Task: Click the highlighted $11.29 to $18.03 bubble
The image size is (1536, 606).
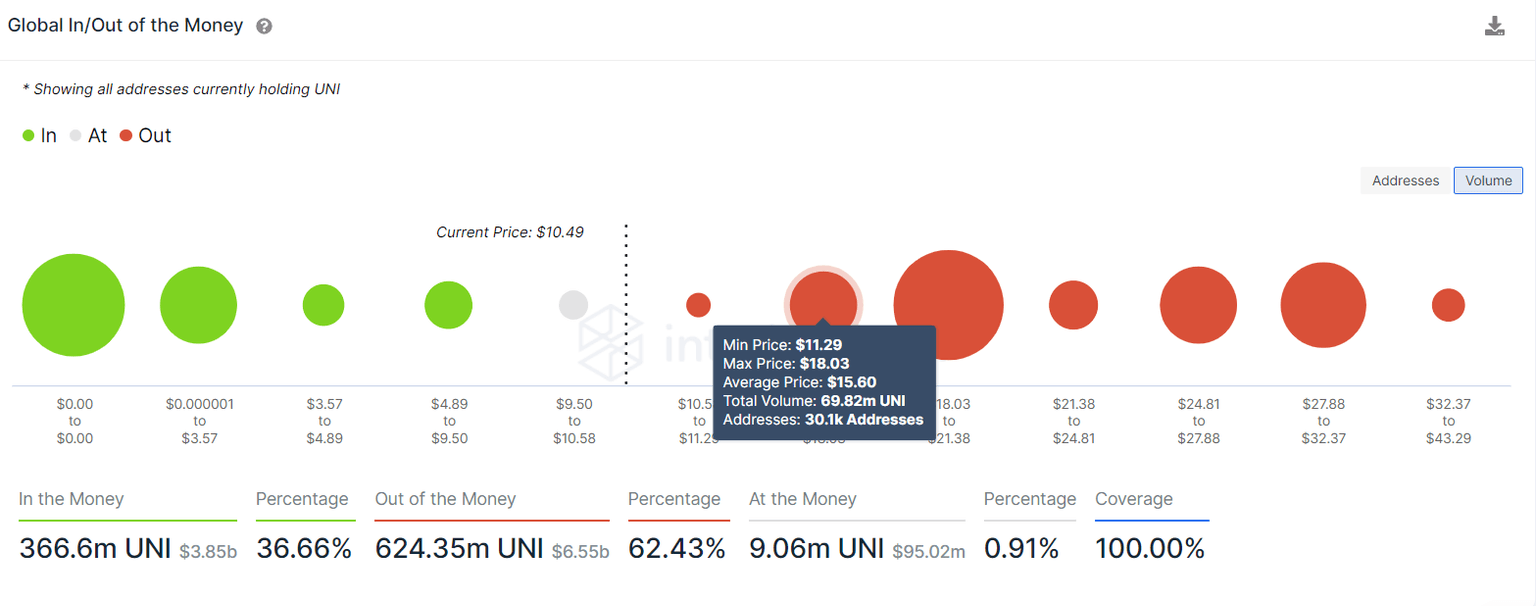Action: [823, 300]
